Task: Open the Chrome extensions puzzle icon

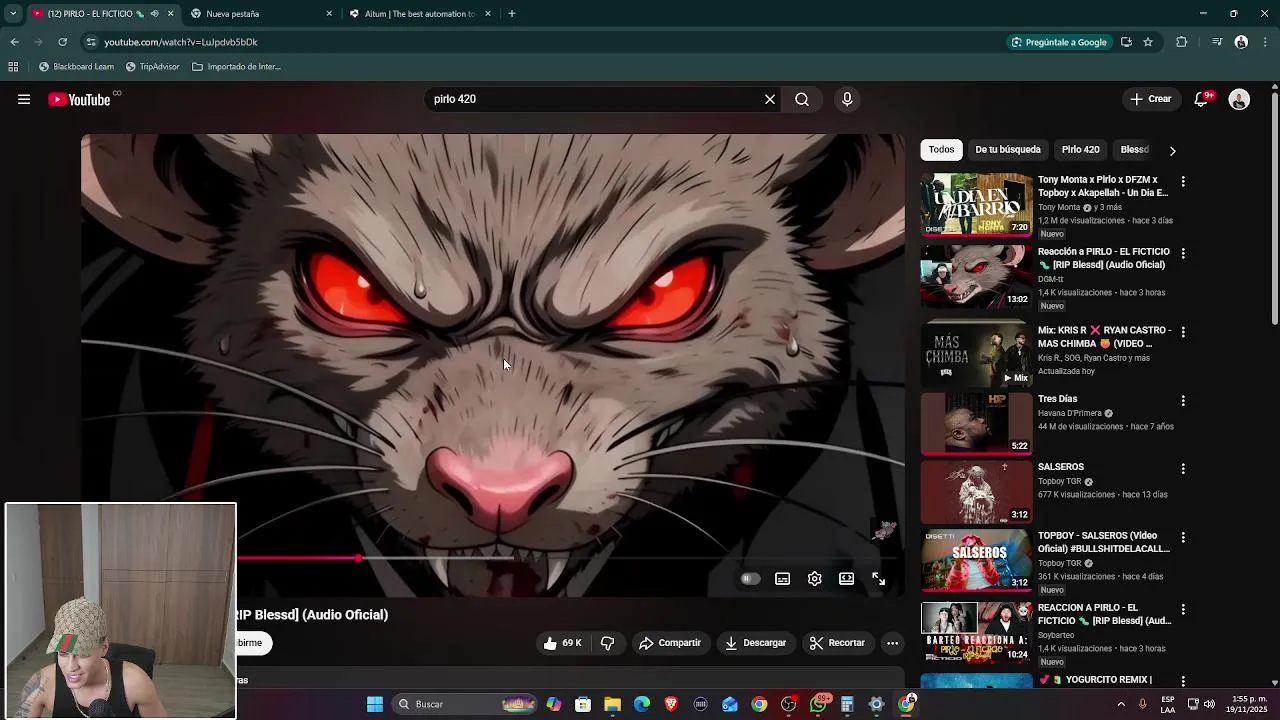Action: point(1182,42)
